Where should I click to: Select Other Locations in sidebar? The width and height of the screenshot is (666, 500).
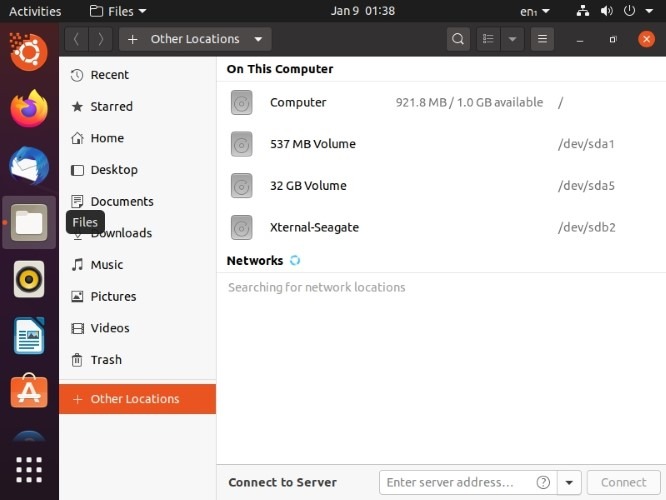[x=137, y=399]
